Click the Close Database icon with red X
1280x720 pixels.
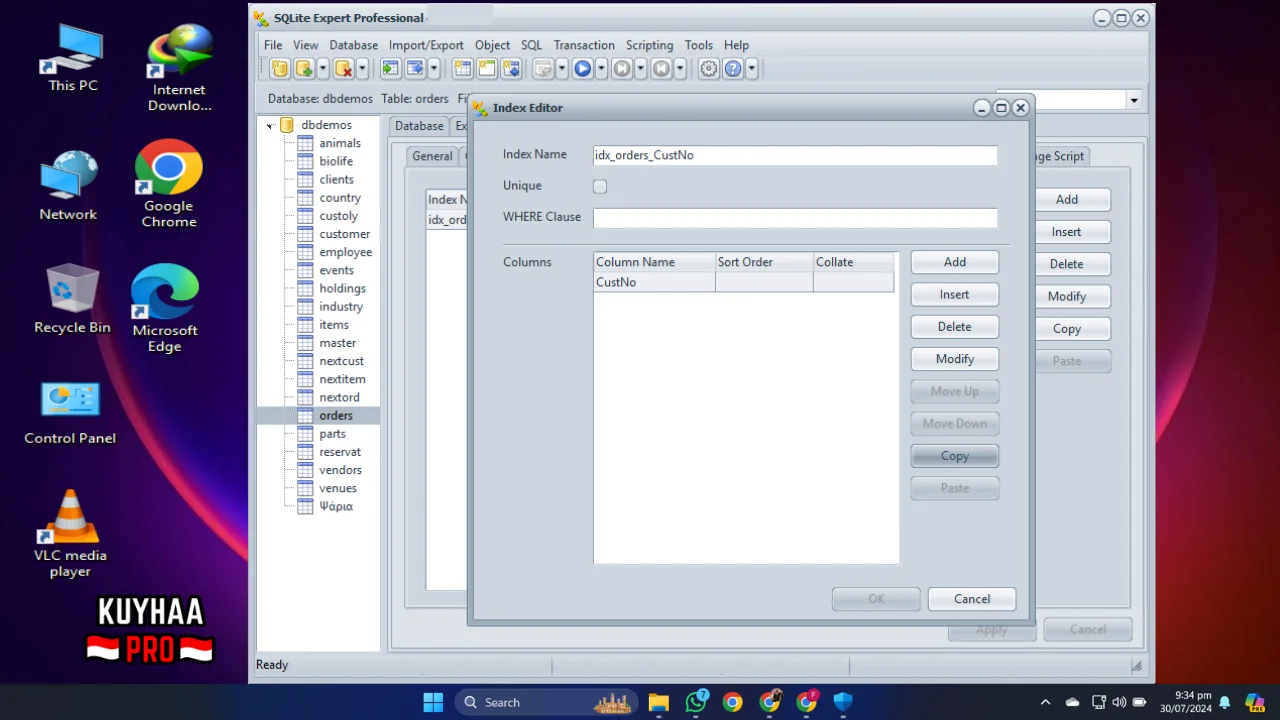point(343,69)
